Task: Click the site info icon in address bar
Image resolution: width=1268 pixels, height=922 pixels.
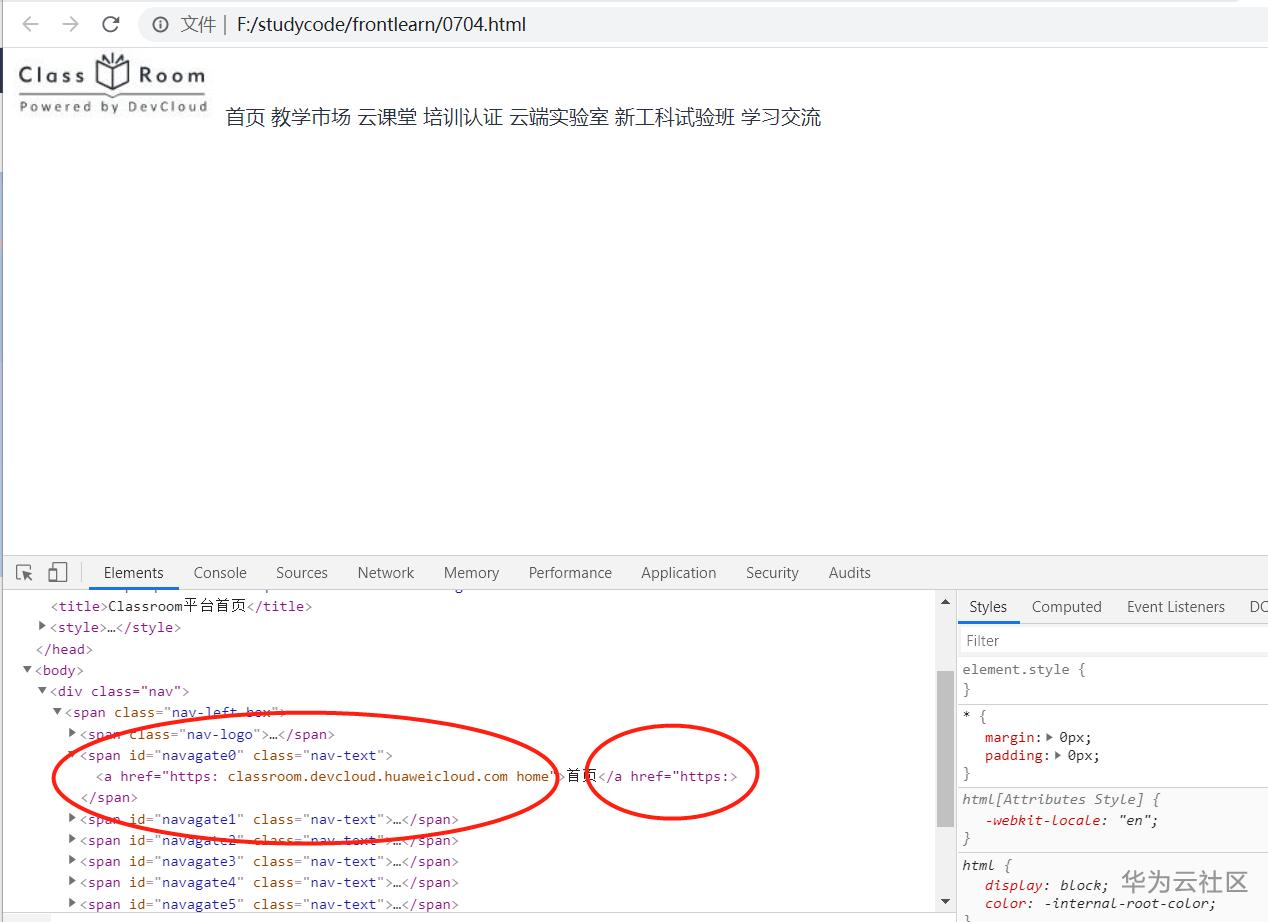Action: click(159, 24)
